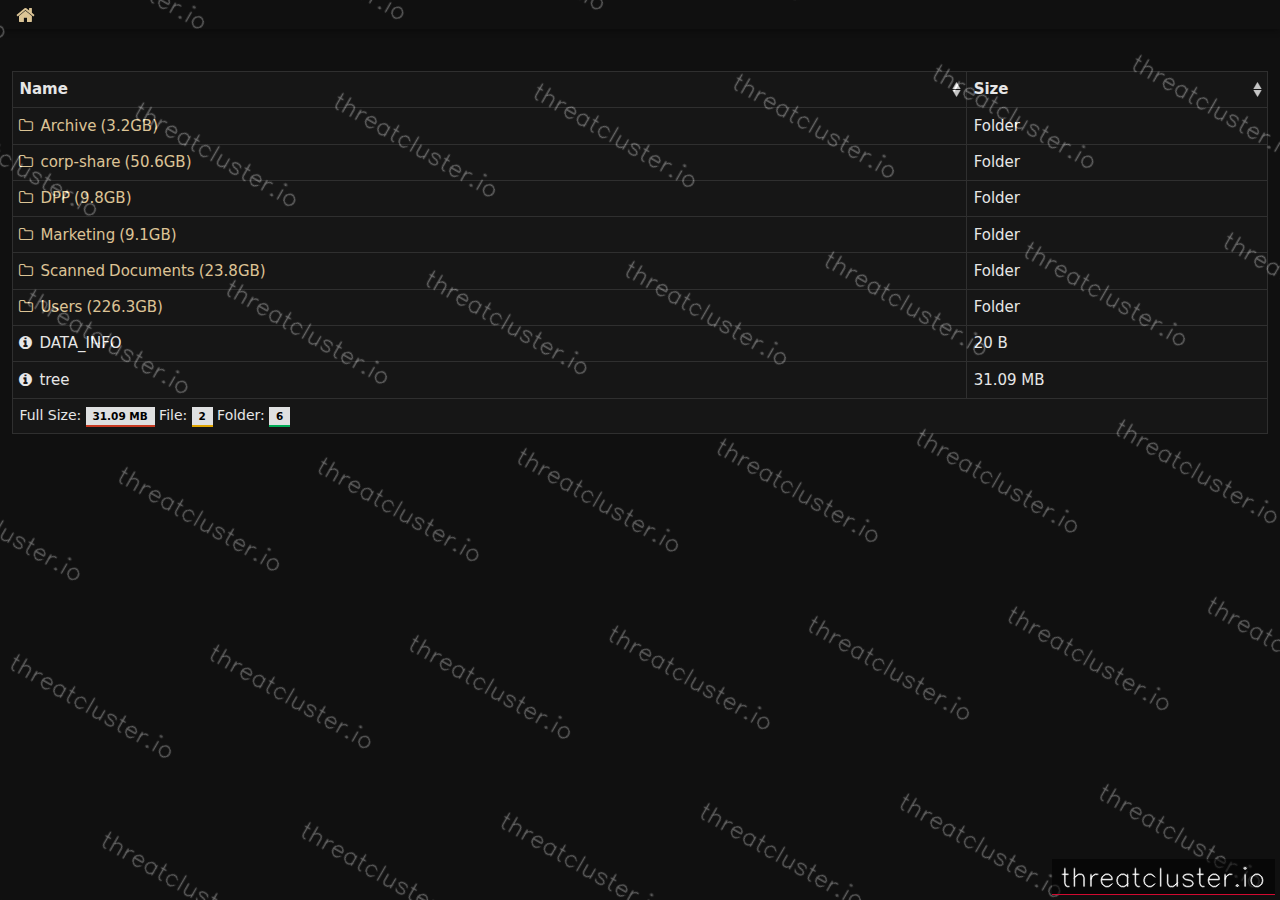Screen dimensions: 1280x900
Task: Click the threatcluster.io logo at bottom right
Action: [x=1163, y=878]
